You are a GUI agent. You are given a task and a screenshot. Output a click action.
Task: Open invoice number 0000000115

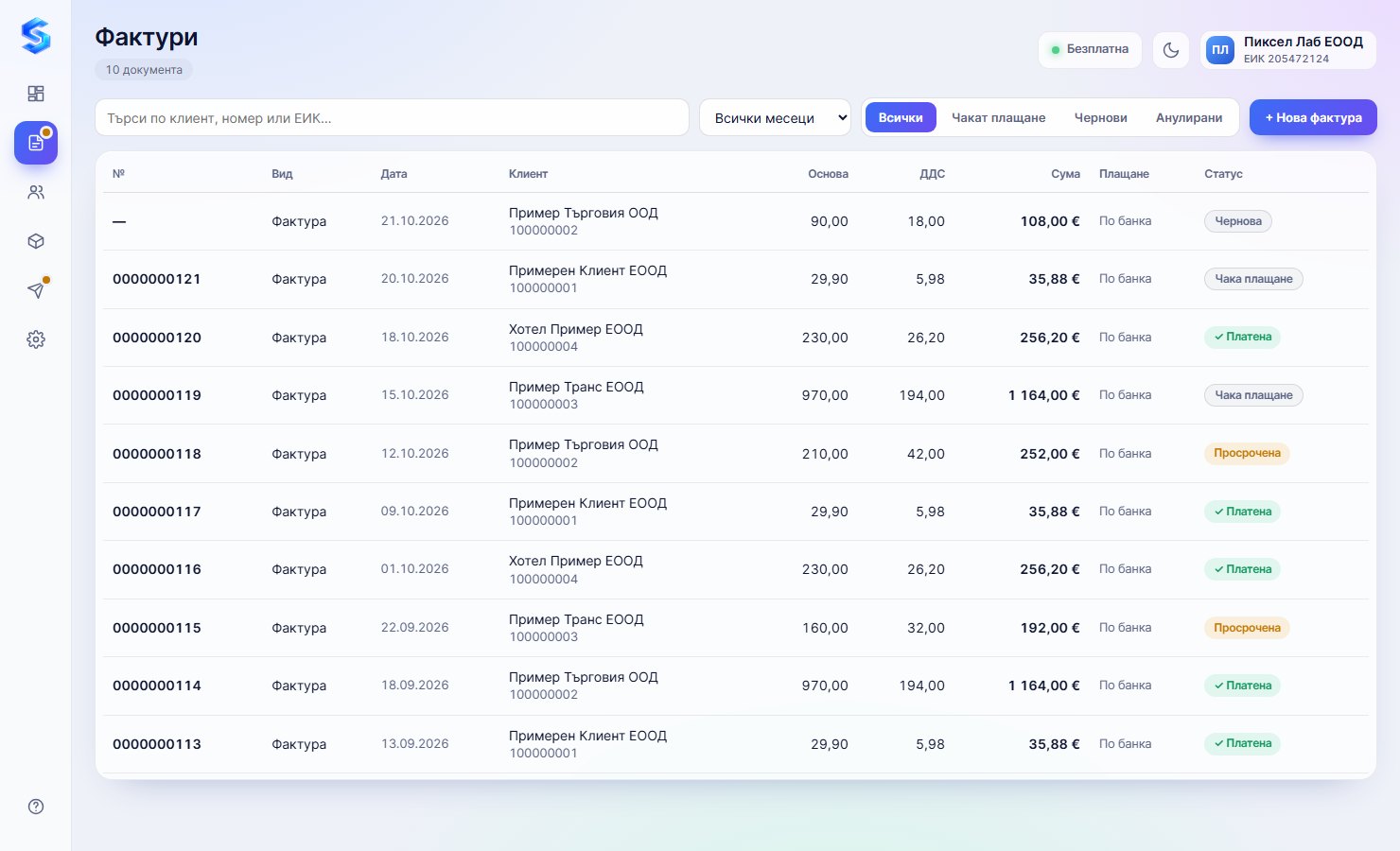pos(157,628)
